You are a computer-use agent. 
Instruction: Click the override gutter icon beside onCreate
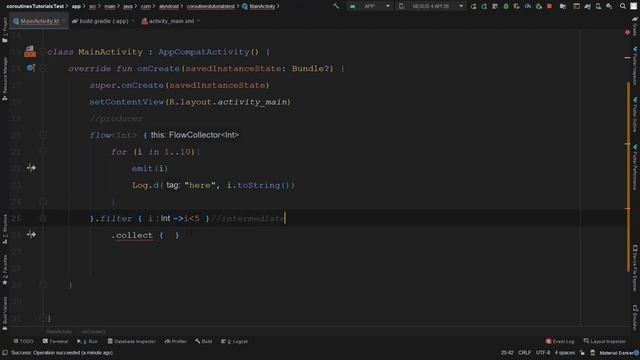[x=31, y=68]
